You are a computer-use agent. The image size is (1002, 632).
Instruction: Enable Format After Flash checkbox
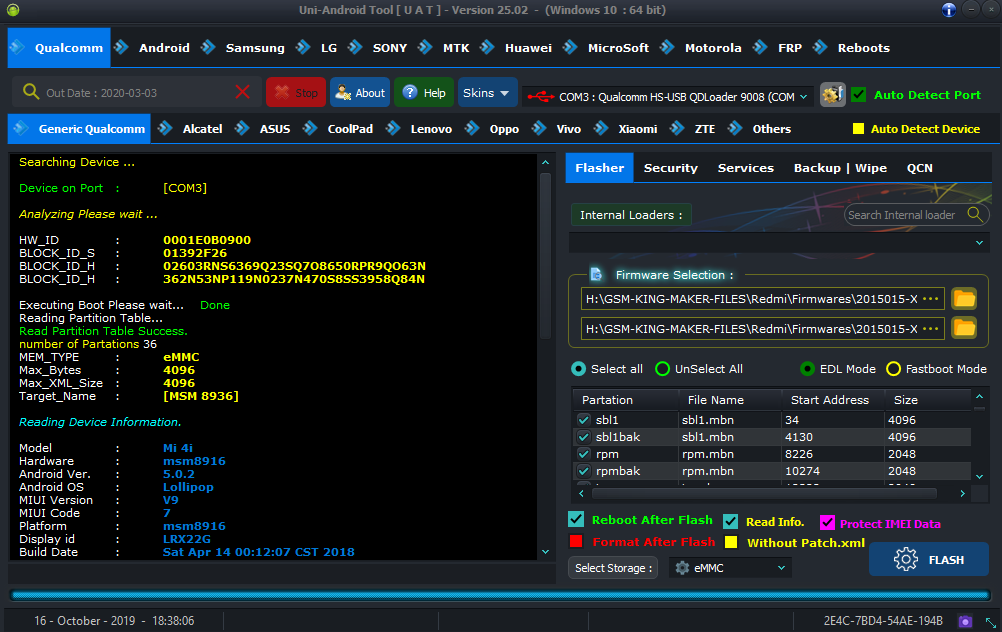[x=576, y=542]
